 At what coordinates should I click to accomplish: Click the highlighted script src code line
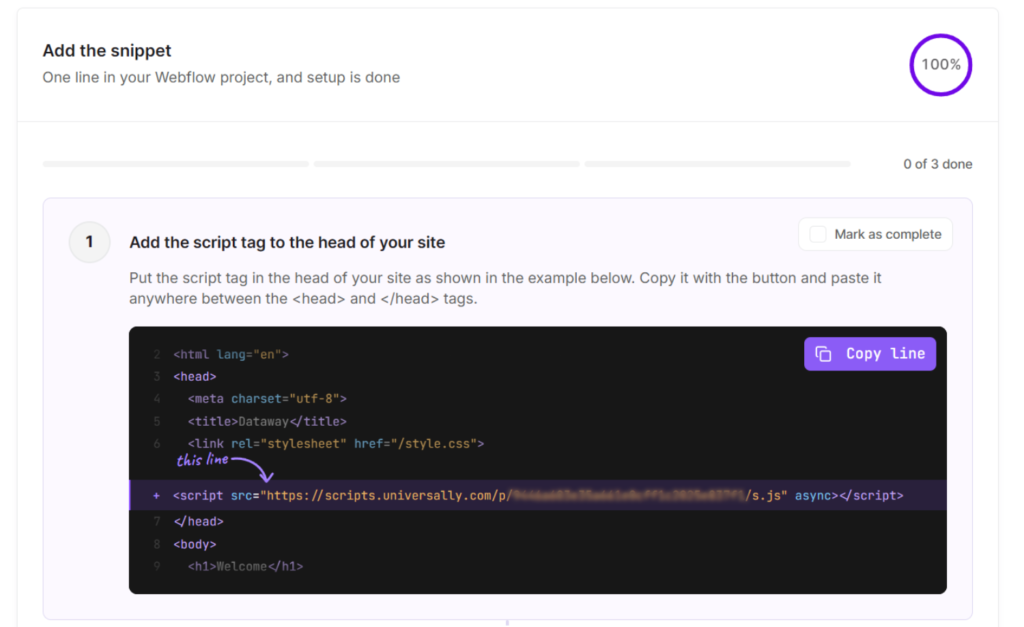(x=538, y=496)
